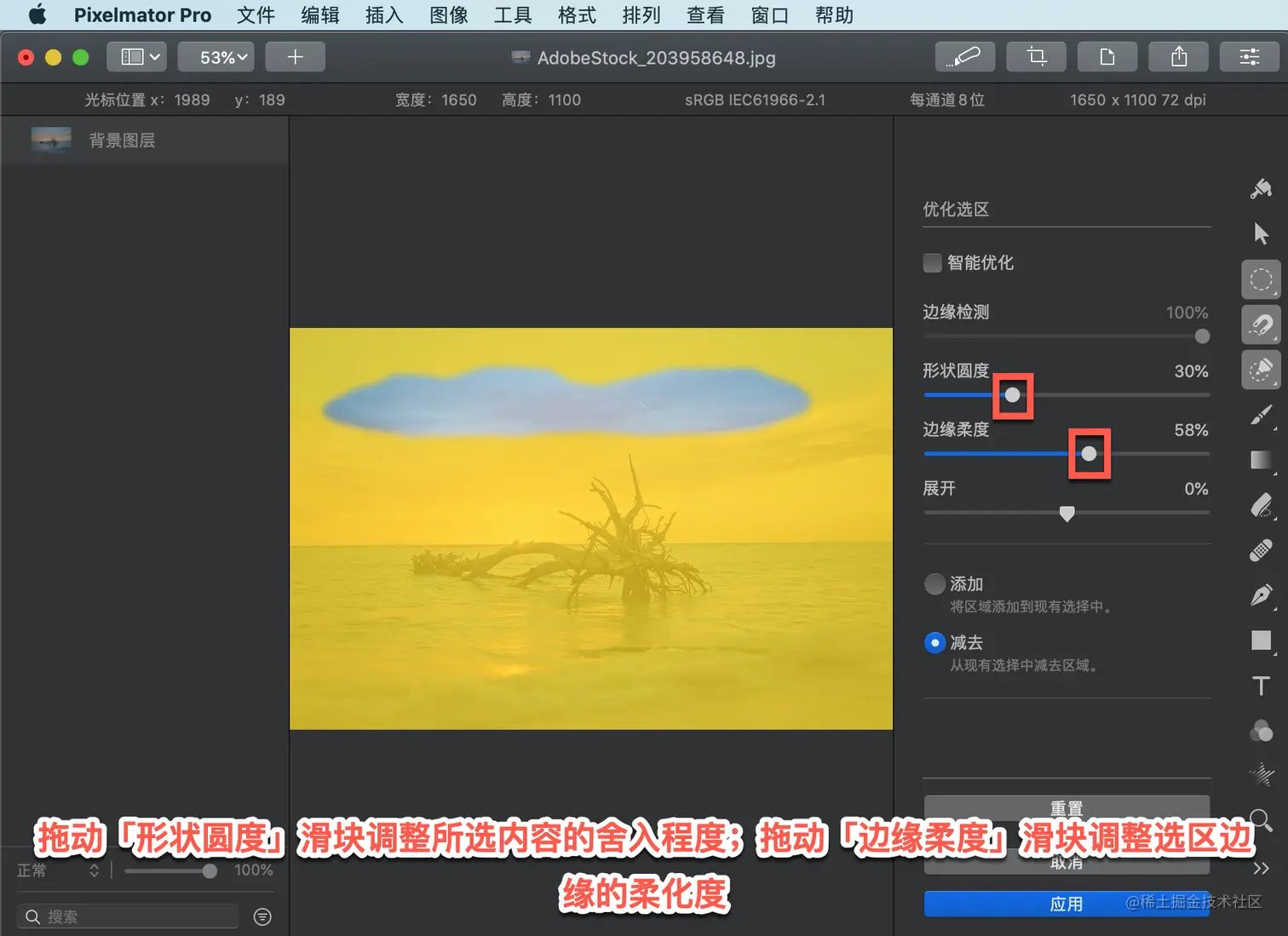Open the sidebar layout dropdown
The width and height of the screenshot is (1288, 936).
(x=136, y=57)
